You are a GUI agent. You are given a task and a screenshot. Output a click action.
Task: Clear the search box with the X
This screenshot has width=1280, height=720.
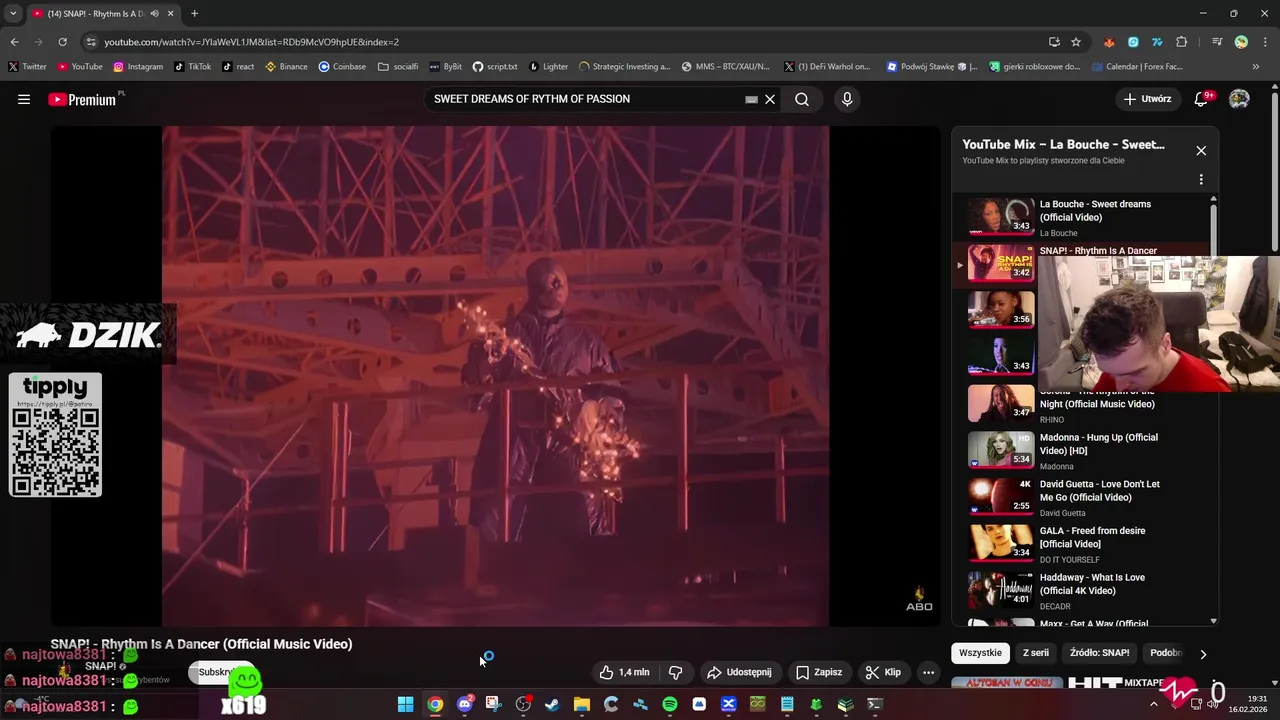tap(770, 99)
